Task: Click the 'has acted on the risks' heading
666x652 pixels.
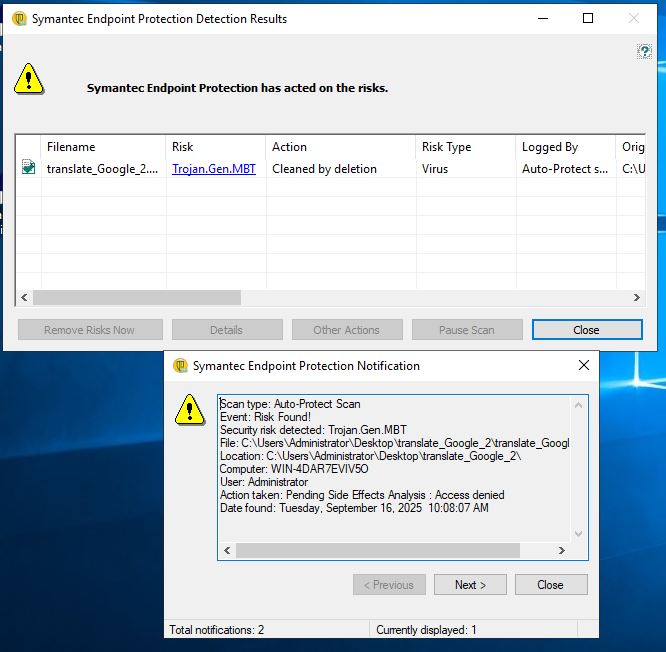Action: coord(237,88)
